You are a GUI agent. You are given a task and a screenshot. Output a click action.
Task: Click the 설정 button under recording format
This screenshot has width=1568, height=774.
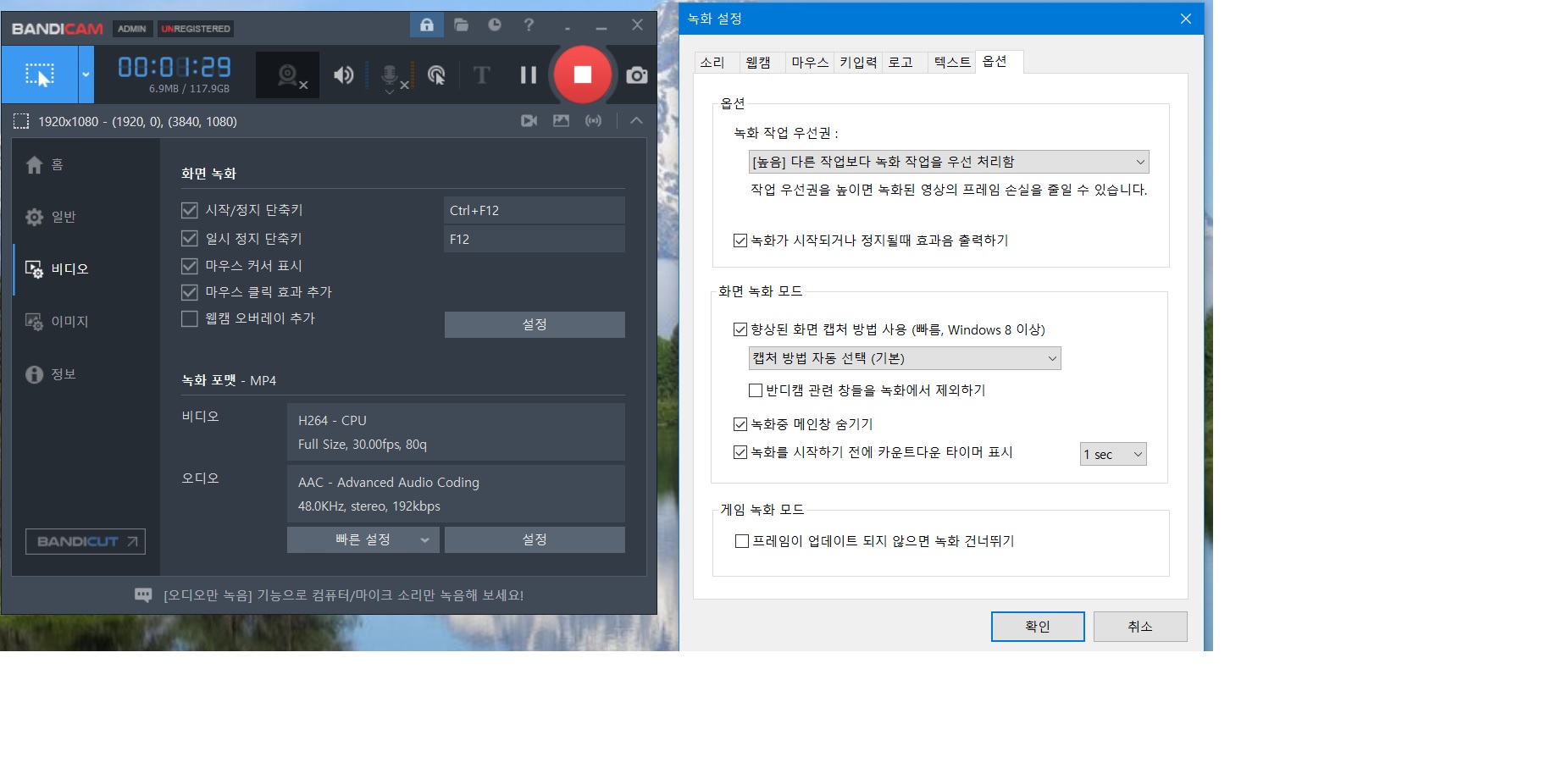coord(535,539)
